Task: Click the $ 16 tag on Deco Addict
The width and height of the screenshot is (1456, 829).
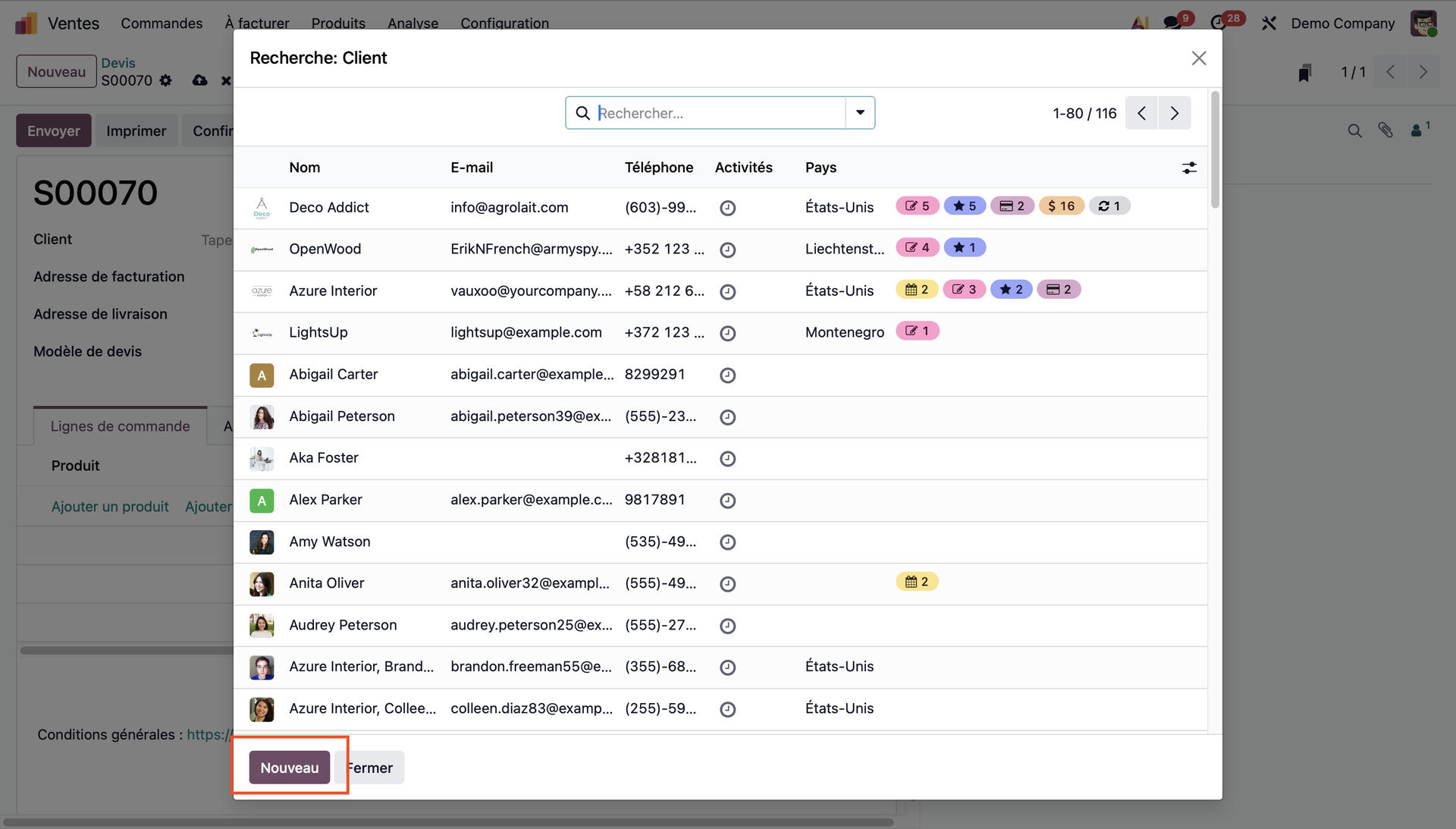Action: (x=1061, y=206)
